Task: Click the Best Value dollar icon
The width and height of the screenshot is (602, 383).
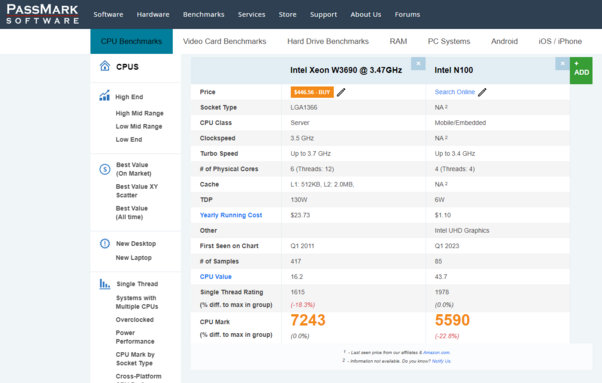Action: point(105,169)
